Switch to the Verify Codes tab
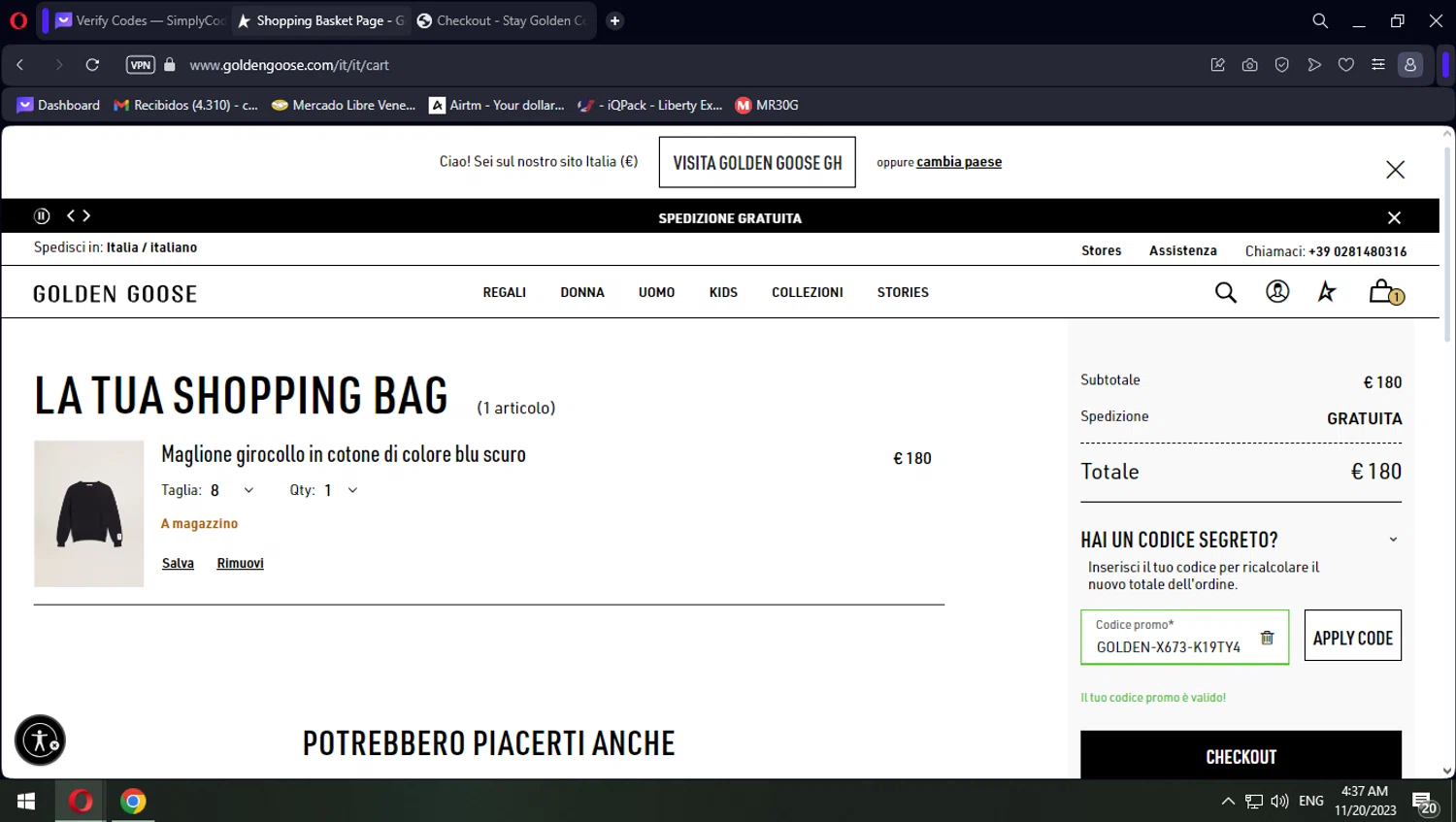This screenshot has height=822, width=1456. tap(140, 20)
